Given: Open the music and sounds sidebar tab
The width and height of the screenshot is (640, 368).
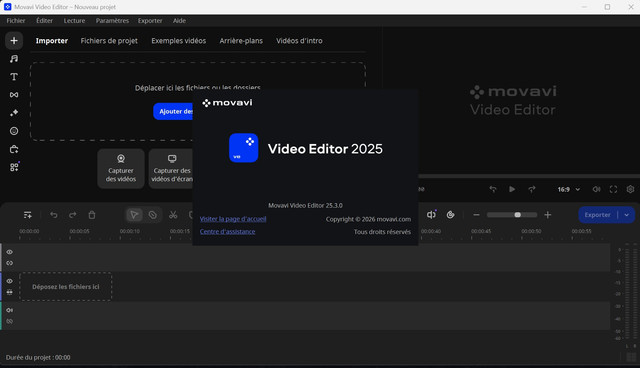Looking at the screenshot, I should [x=14, y=59].
